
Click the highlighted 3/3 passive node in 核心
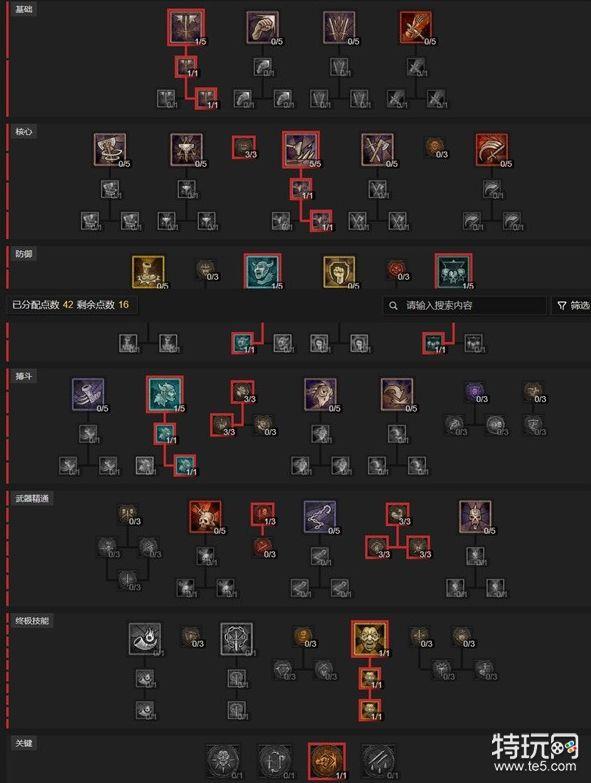tap(244, 147)
